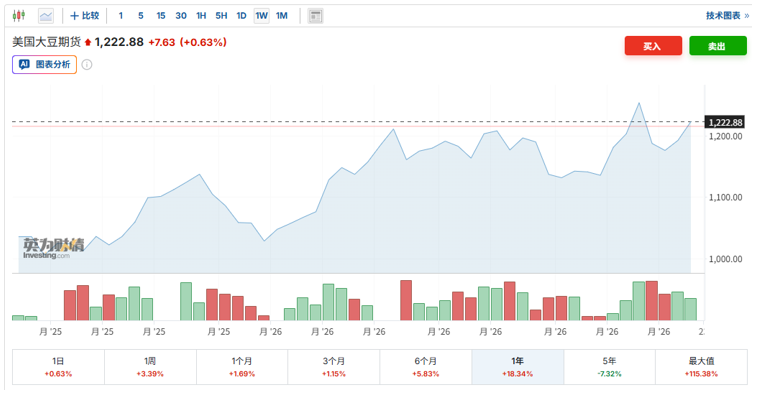This screenshot has width=757, height=394.
Task: Click the green 卖出 sell button
Action: [x=717, y=46]
